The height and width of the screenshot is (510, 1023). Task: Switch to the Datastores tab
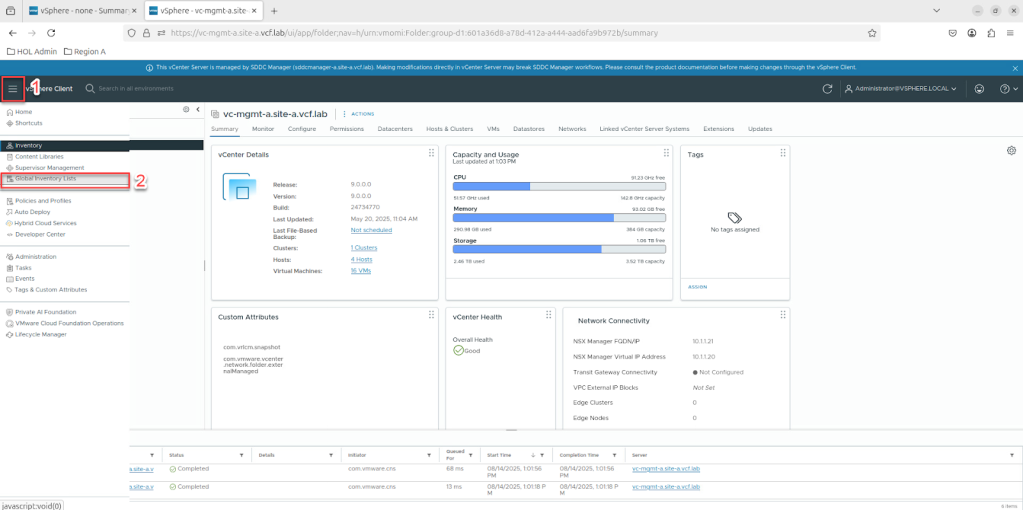tap(529, 129)
